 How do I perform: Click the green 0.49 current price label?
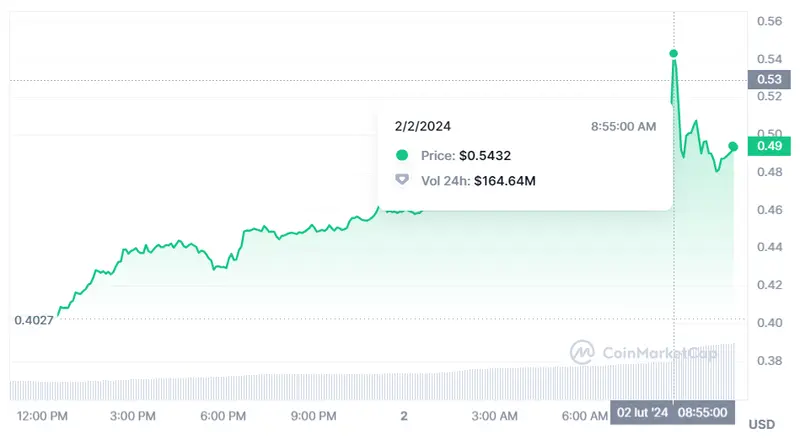pyautogui.click(x=768, y=147)
